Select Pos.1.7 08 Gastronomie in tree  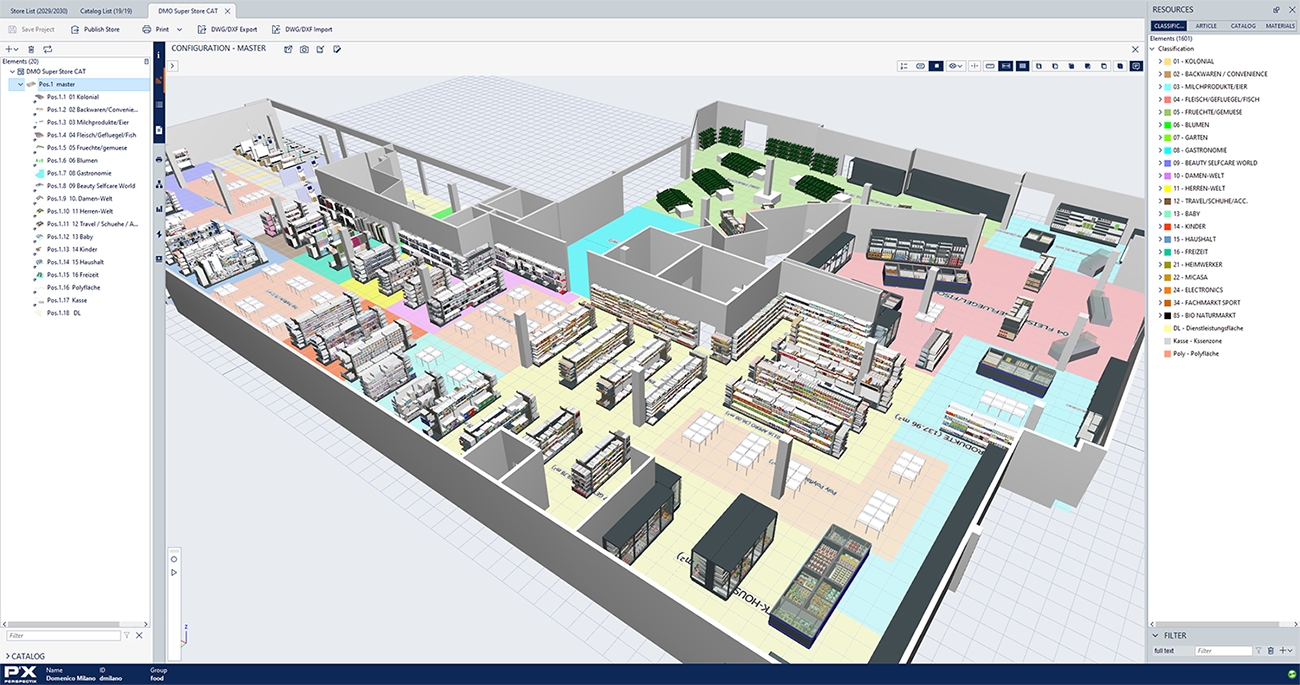tap(78, 173)
